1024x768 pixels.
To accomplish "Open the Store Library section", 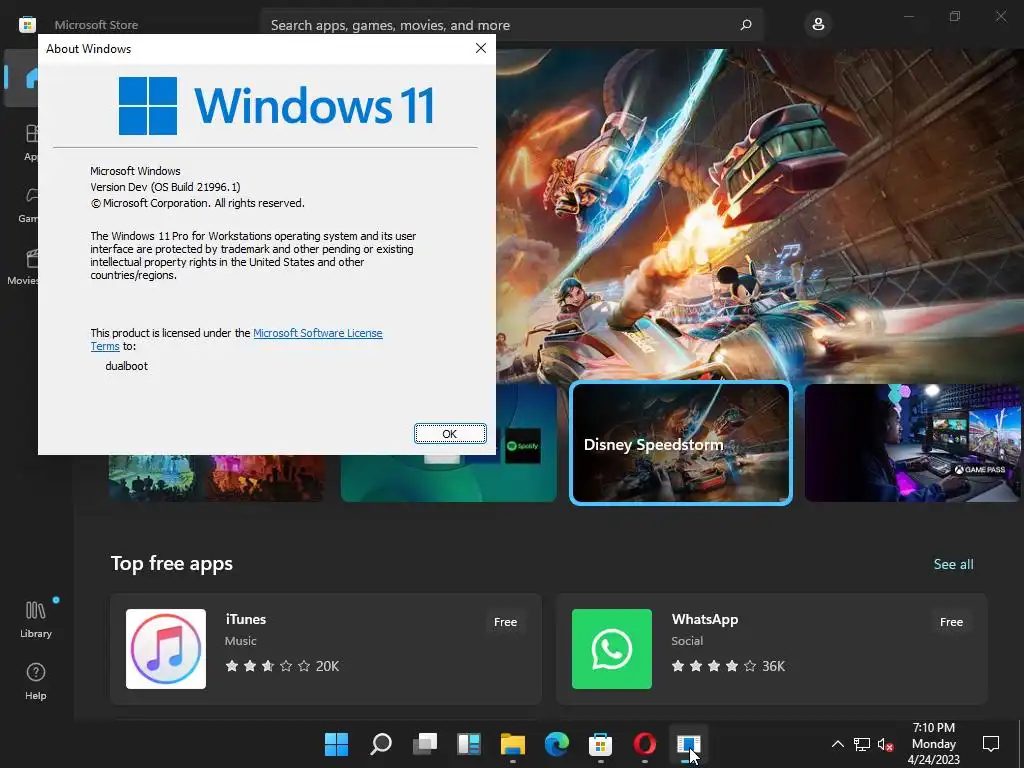I will pyautogui.click(x=35, y=620).
